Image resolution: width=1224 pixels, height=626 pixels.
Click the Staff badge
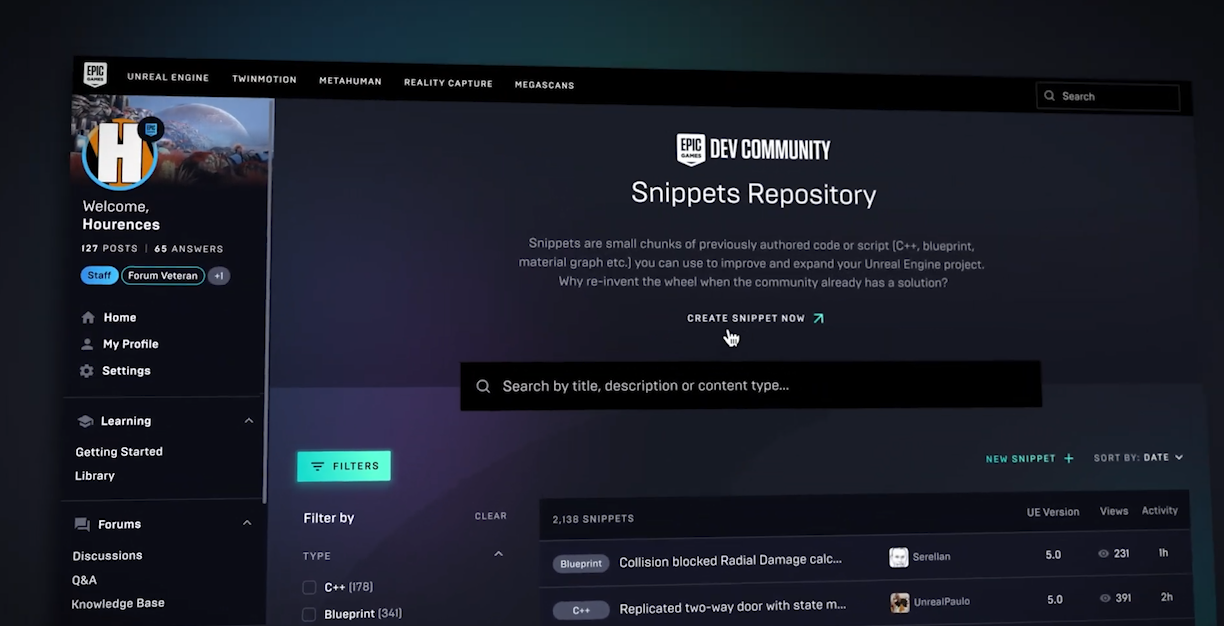(x=99, y=275)
